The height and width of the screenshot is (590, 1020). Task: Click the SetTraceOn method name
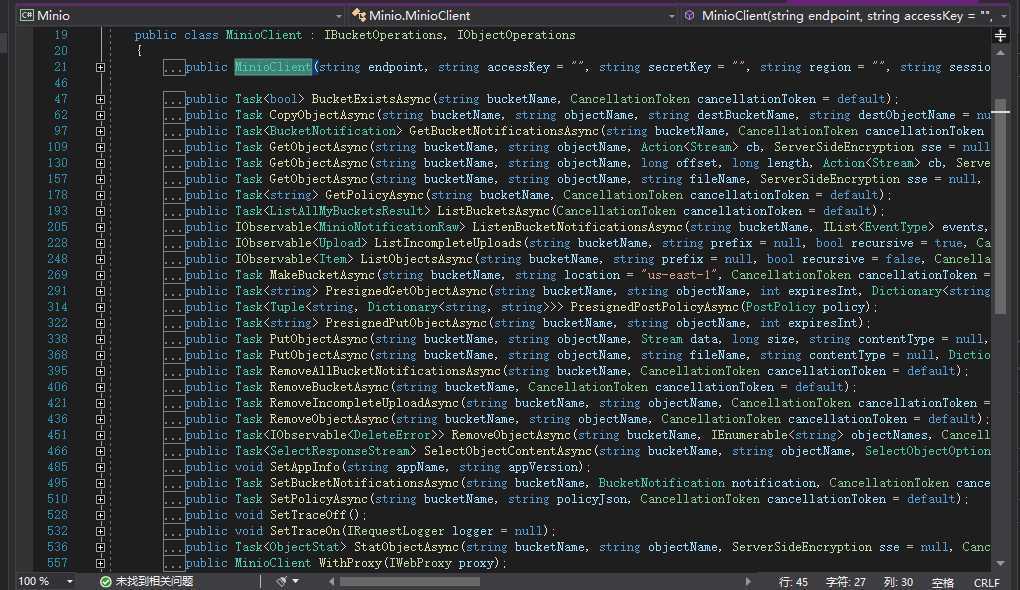click(305, 531)
